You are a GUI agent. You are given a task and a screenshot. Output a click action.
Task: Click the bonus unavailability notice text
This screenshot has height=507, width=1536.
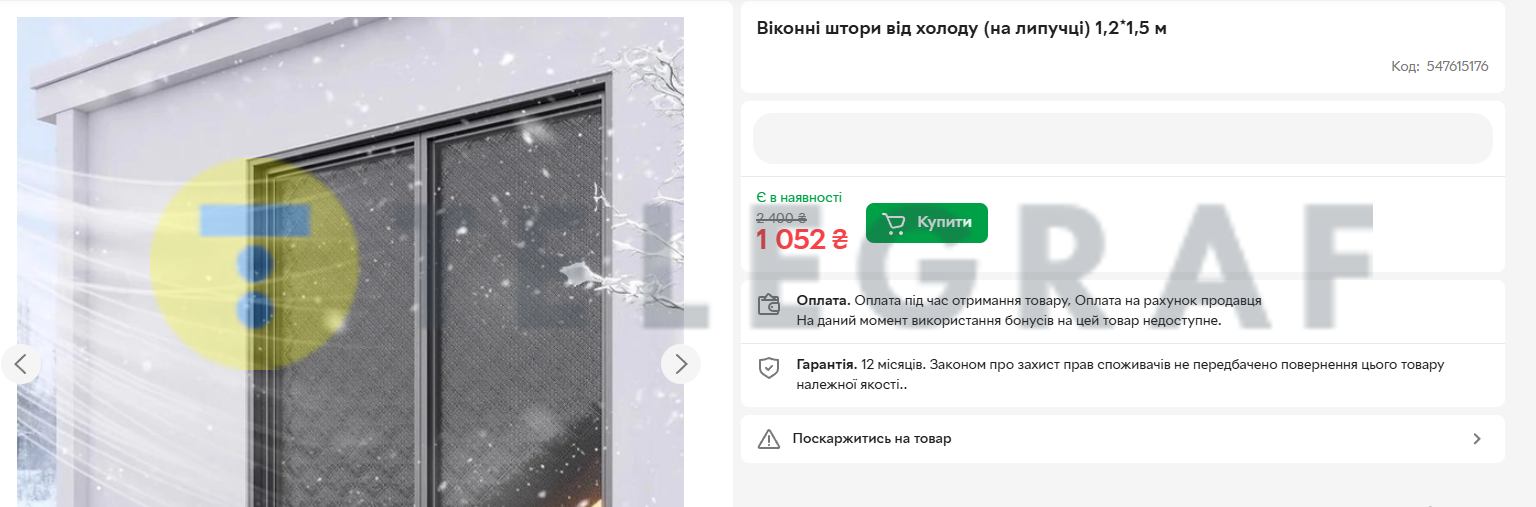click(x=1009, y=320)
